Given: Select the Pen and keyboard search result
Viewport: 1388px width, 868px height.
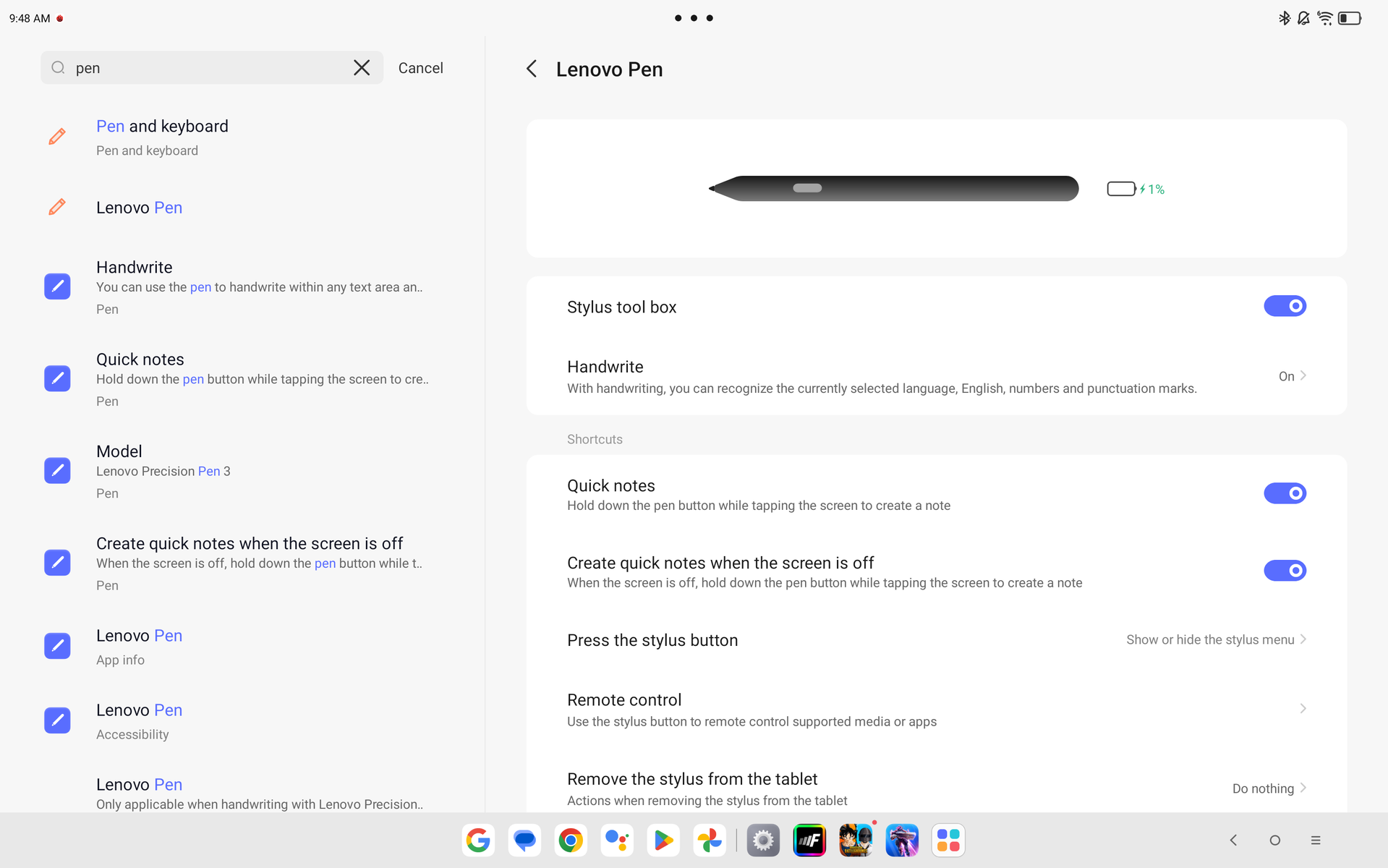Looking at the screenshot, I should [242, 137].
